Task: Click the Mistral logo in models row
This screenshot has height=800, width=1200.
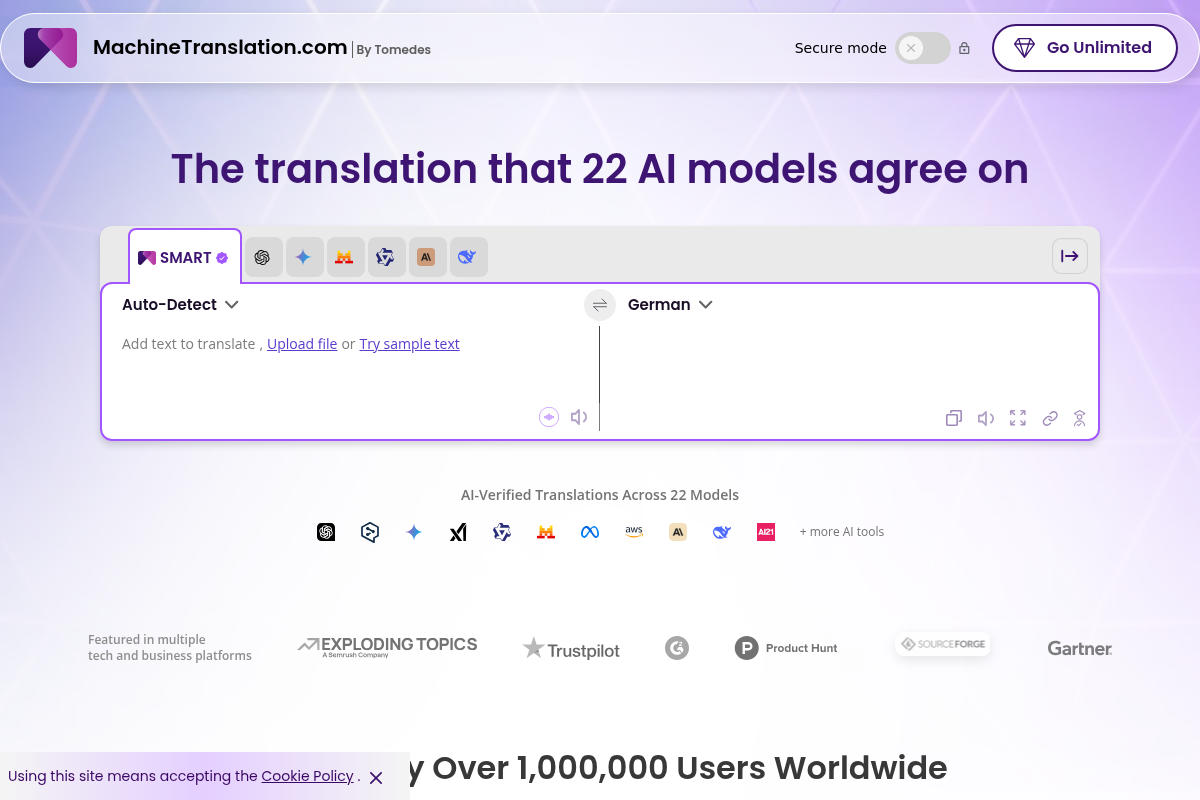Action: click(546, 532)
